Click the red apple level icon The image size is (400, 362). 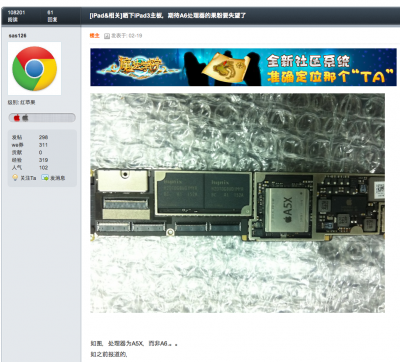17,117
